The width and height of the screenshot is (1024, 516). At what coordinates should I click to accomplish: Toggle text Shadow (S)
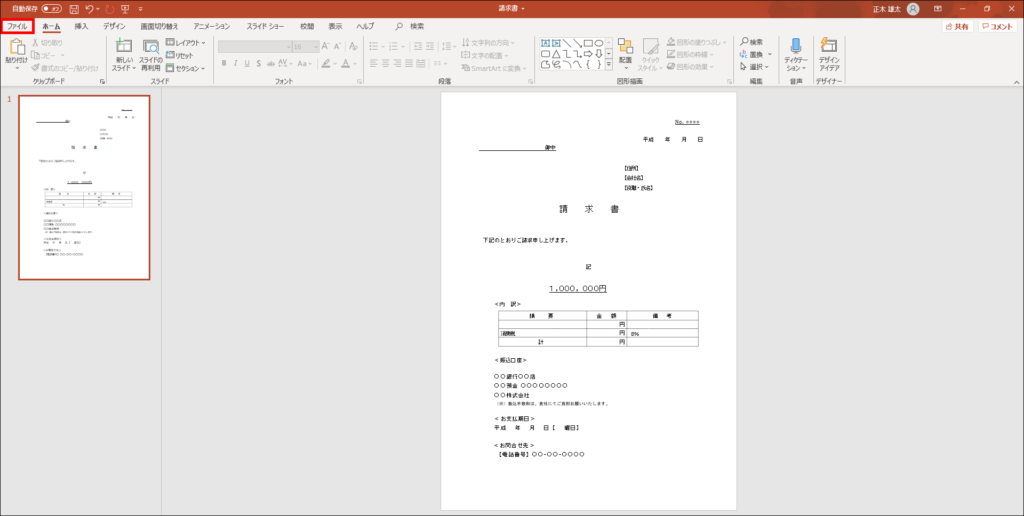point(259,63)
